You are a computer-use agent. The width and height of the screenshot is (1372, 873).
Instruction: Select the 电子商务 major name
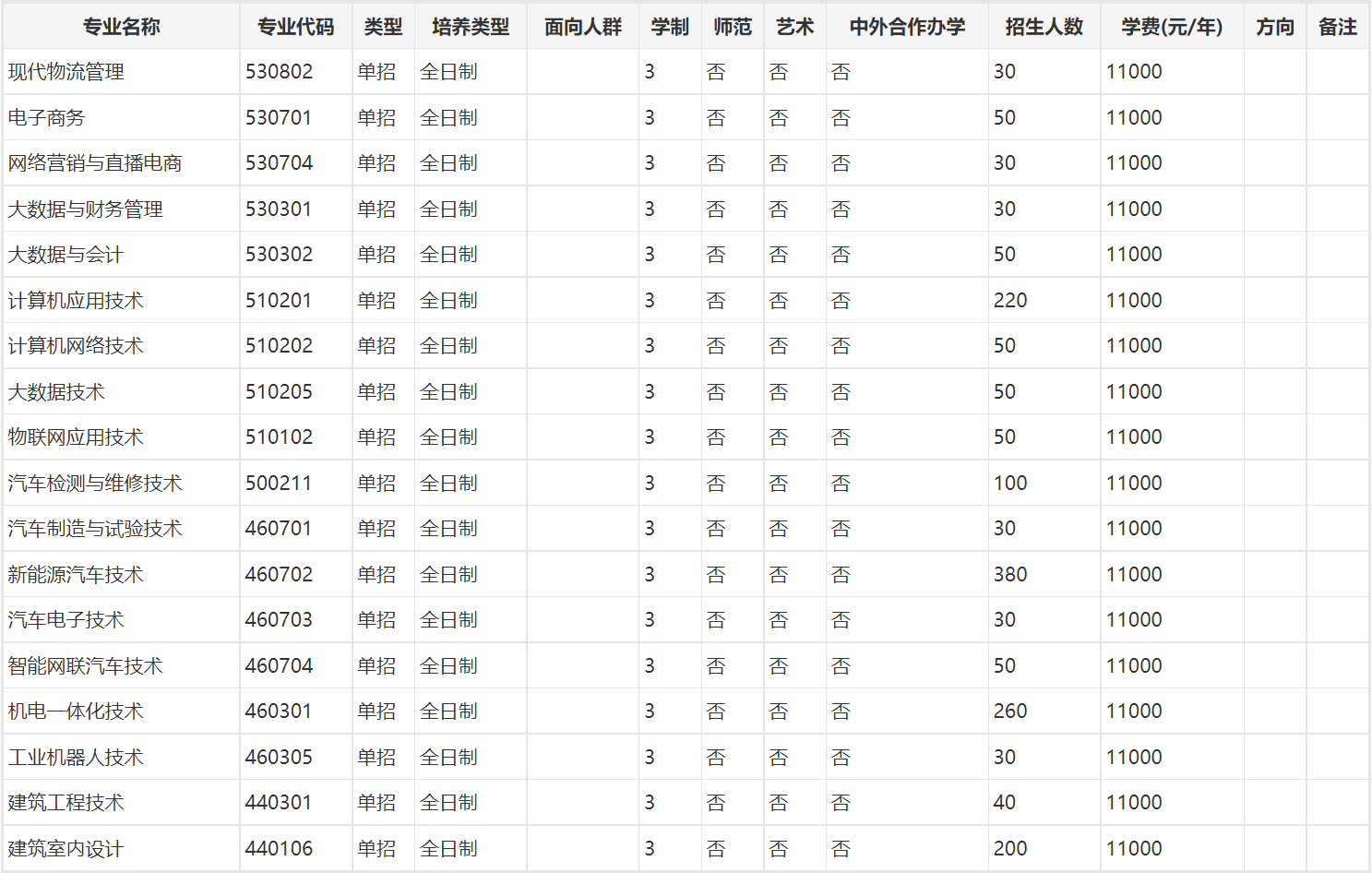pos(46,118)
